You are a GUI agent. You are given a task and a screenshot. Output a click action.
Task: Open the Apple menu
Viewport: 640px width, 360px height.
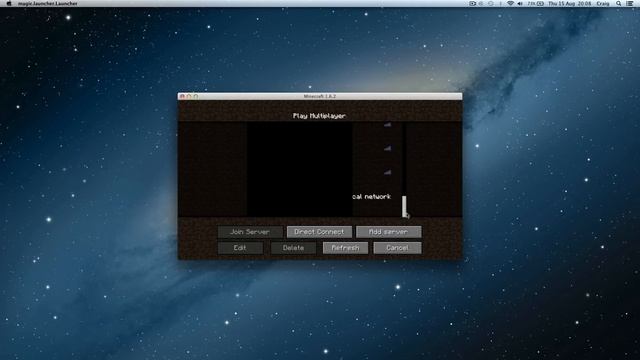[9, 3]
